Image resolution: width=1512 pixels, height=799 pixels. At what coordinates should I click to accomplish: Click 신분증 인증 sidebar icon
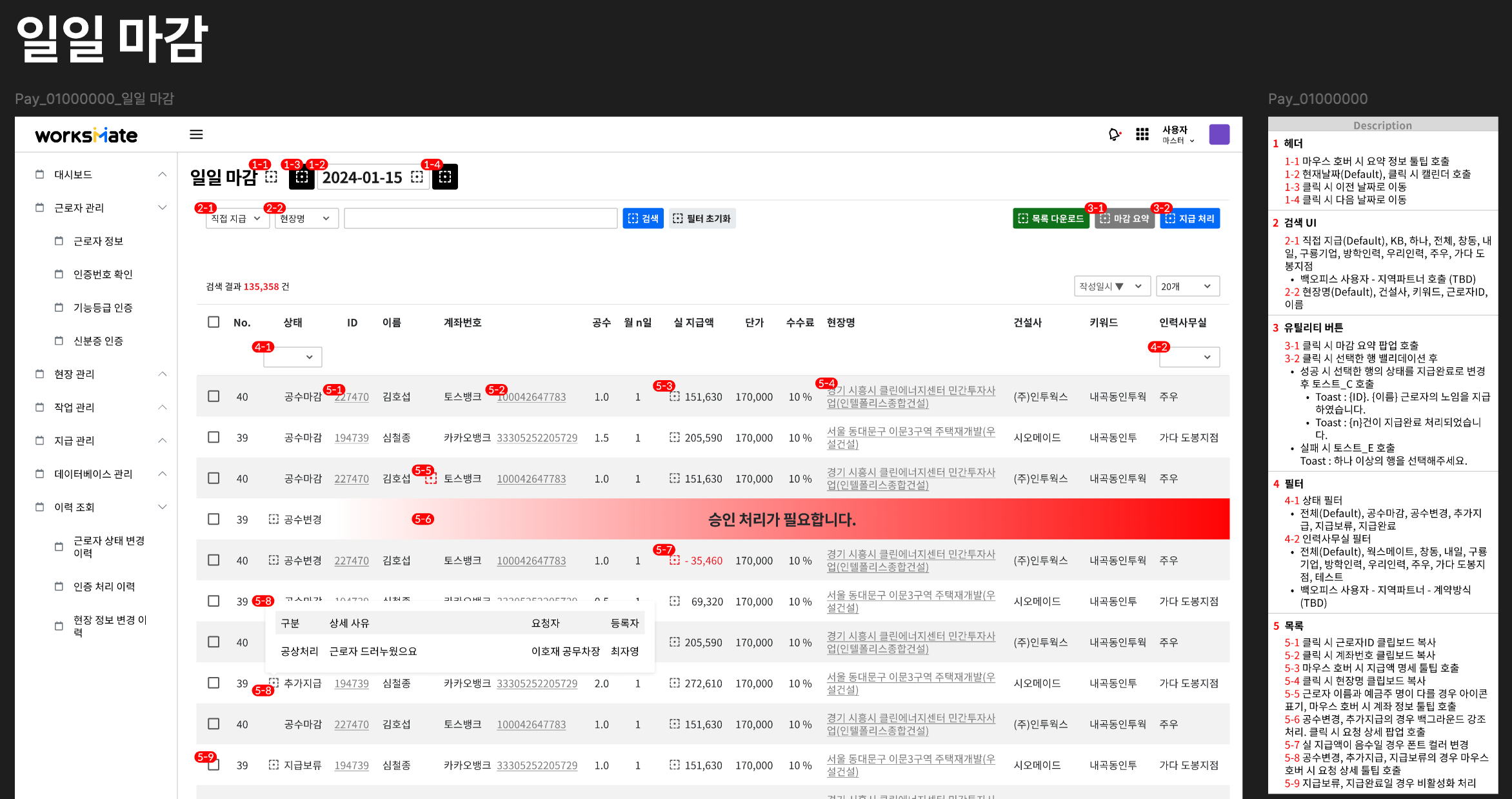(x=59, y=341)
